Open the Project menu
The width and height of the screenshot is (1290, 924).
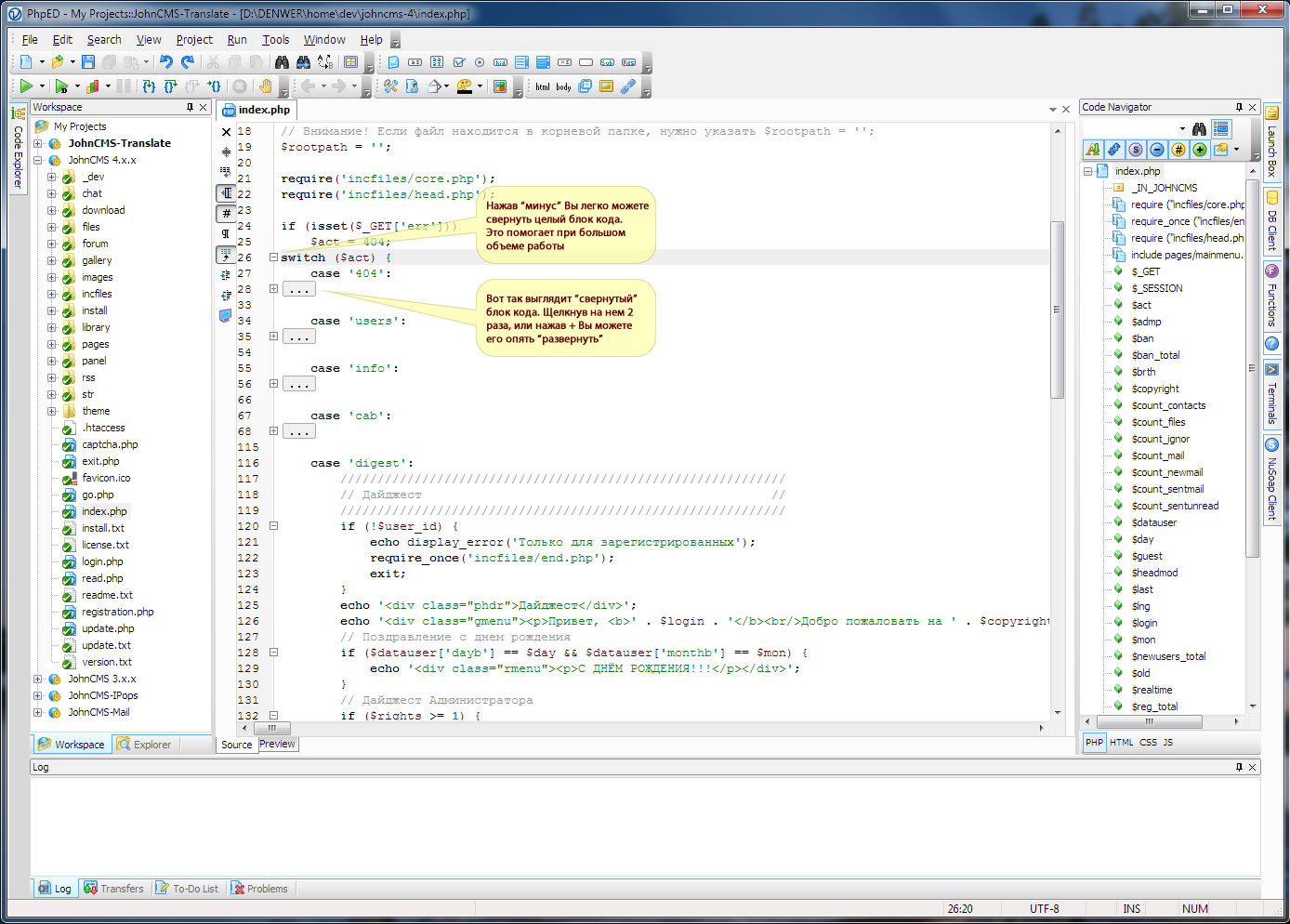pyautogui.click(x=194, y=40)
